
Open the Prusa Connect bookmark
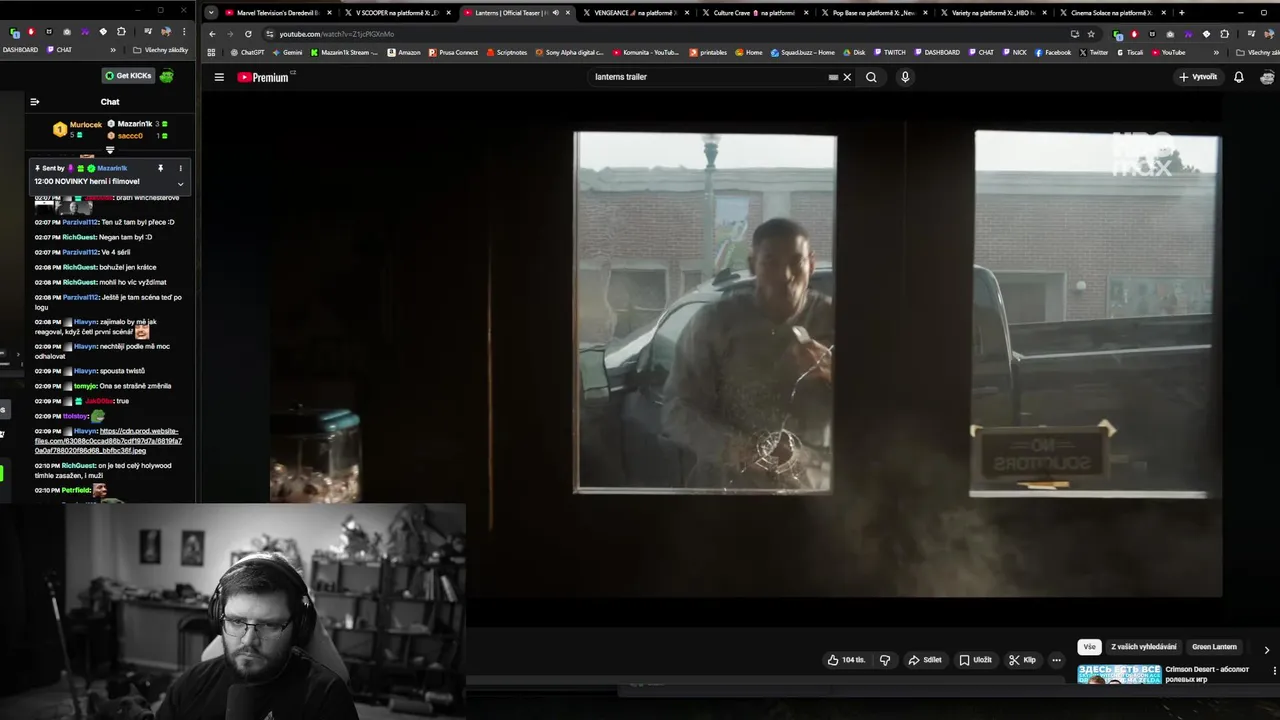[x=453, y=52]
